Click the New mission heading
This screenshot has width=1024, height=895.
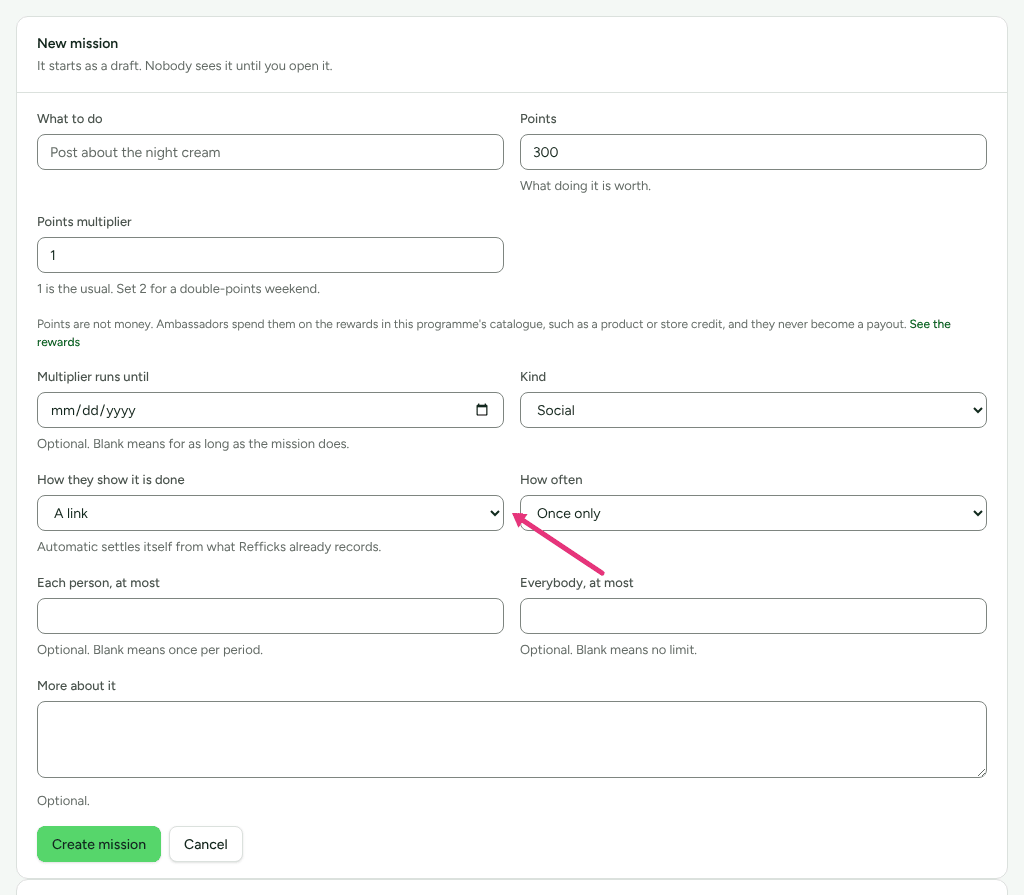coord(78,43)
